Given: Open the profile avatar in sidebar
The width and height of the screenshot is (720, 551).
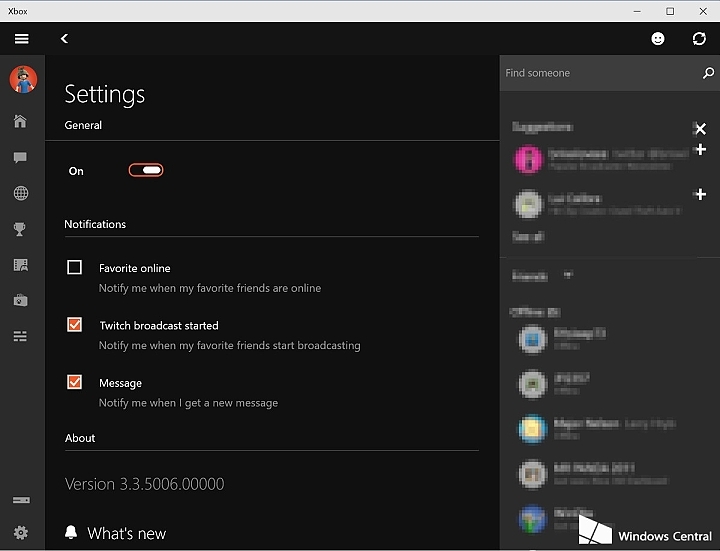Looking at the screenshot, I should [23, 79].
